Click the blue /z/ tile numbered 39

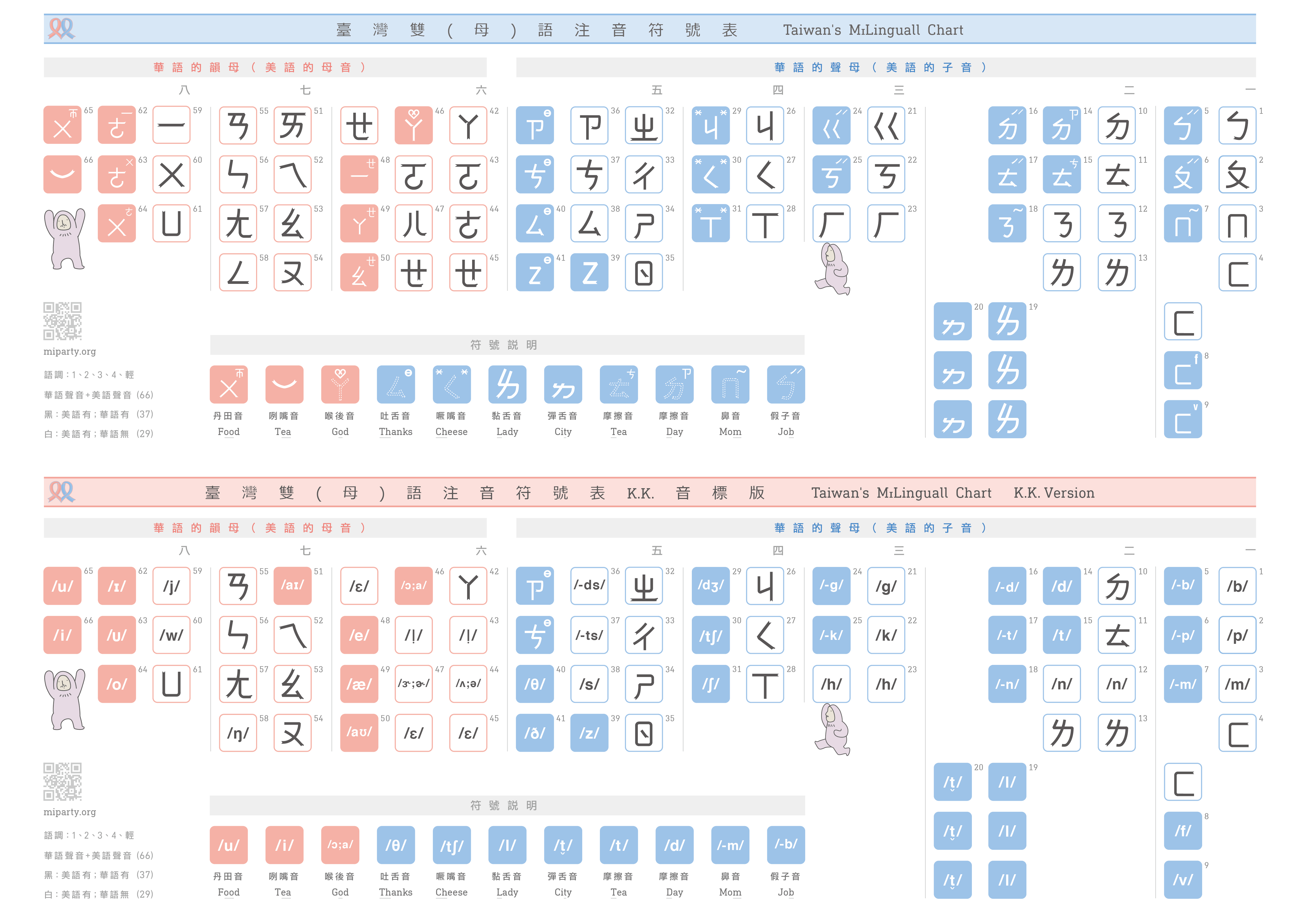[589, 733]
